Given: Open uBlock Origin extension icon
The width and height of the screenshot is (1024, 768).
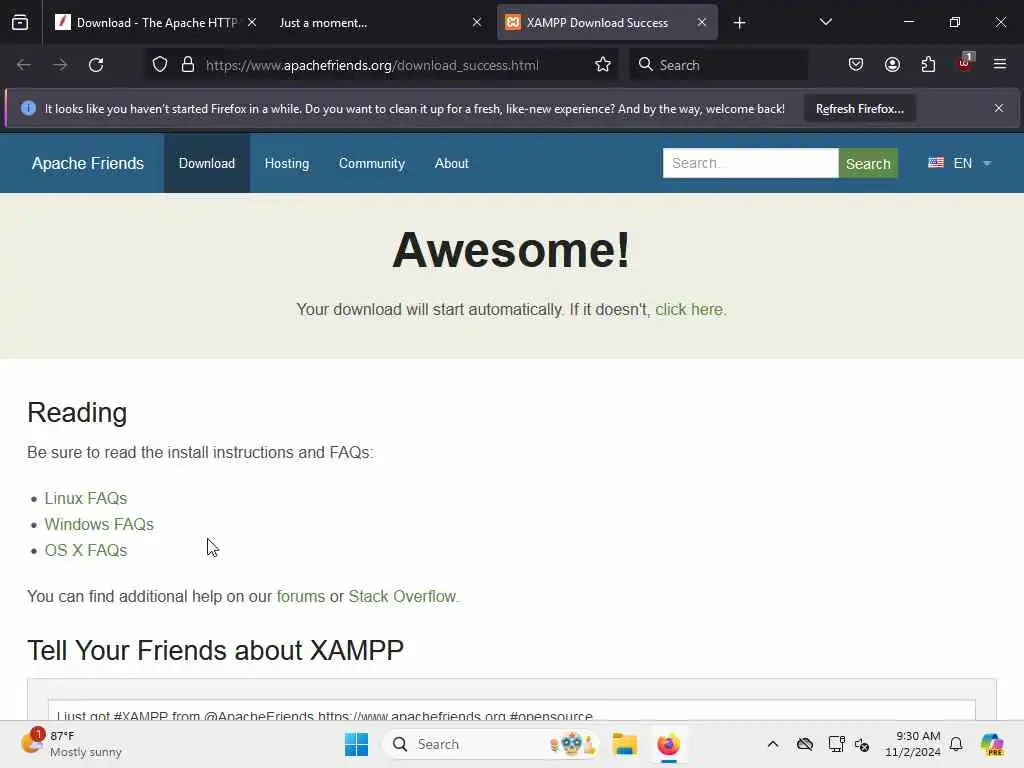Looking at the screenshot, I should click(965, 63).
